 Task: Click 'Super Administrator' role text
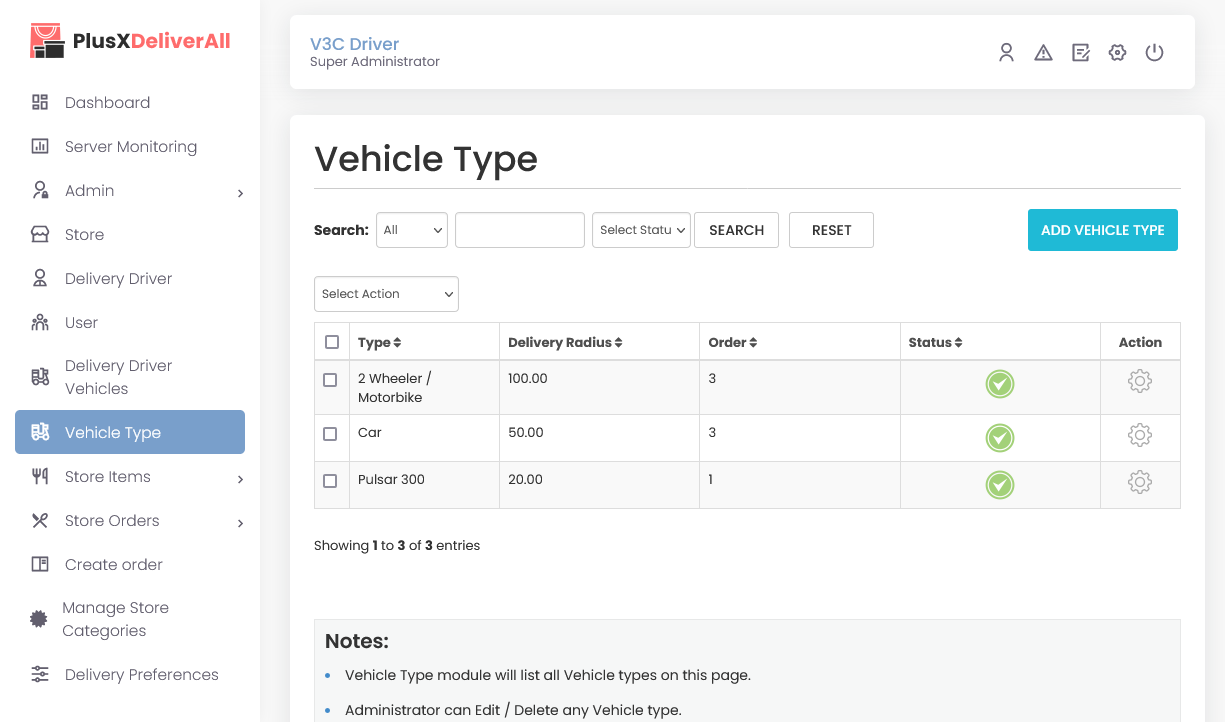pyautogui.click(x=375, y=62)
